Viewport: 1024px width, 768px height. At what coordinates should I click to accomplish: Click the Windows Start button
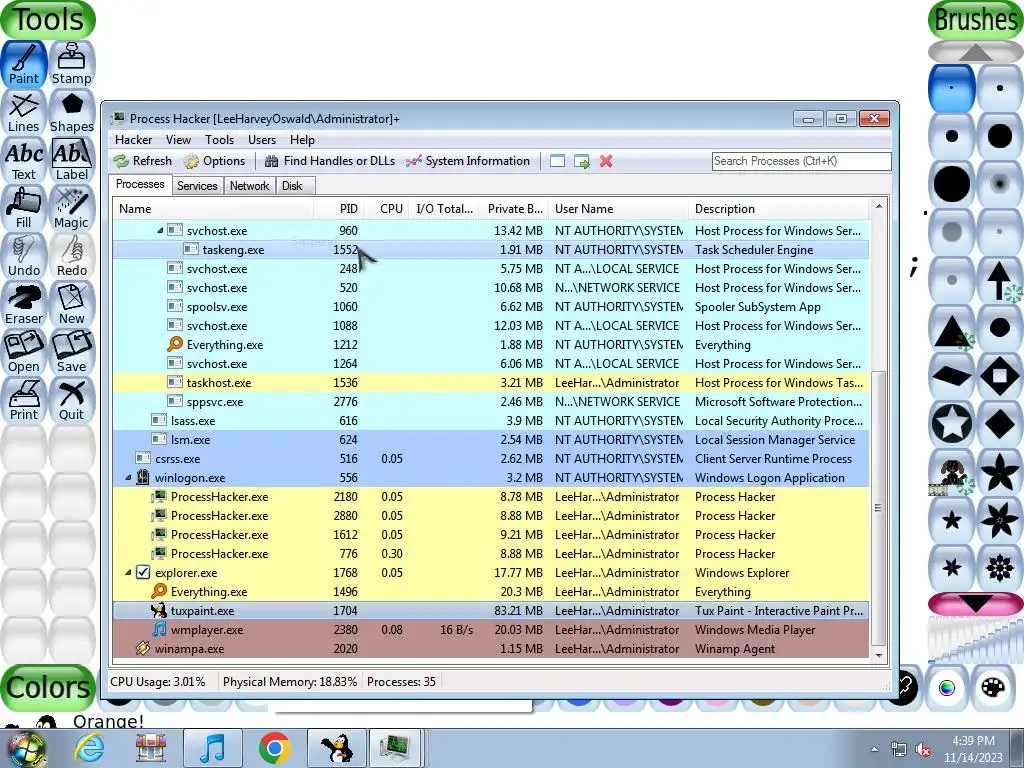tap(25, 748)
